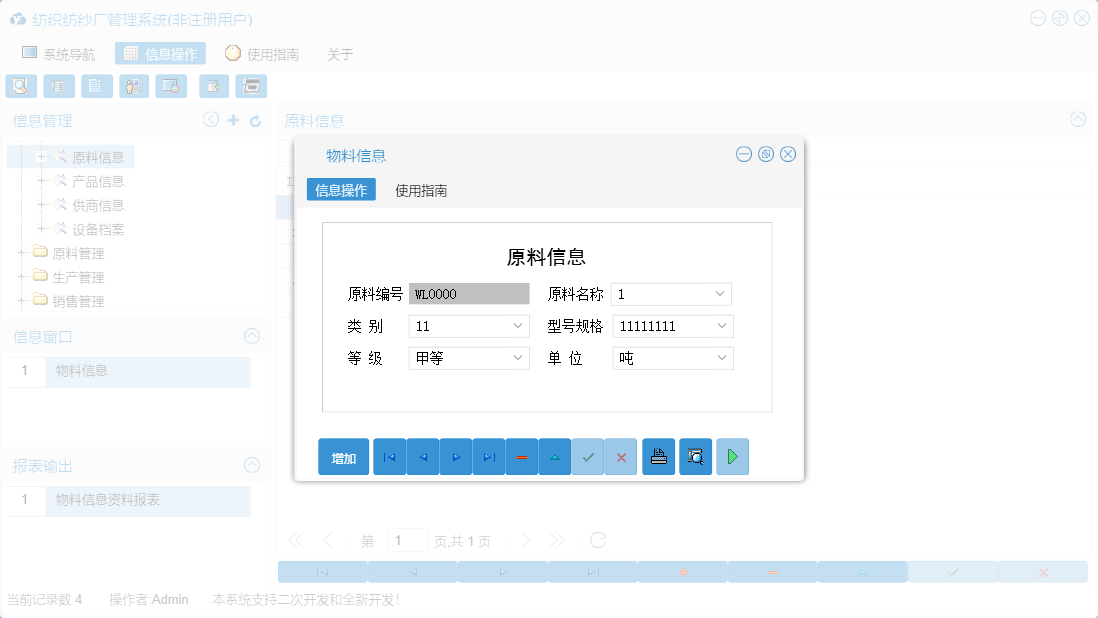
Task: Open print preview icon beside the printer
Action: coord(695,456)
